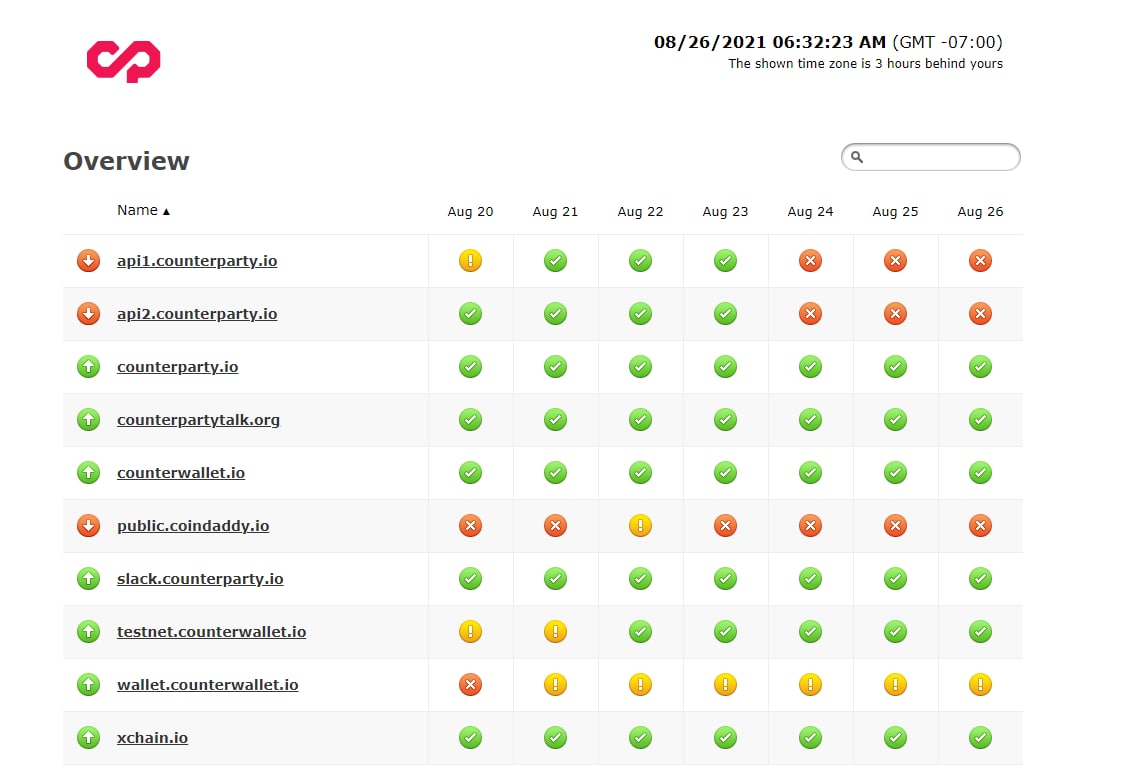This screenshot has width=1136, height=776.
Task: Click the Aug 20 column header
Action: pyautogui.click(x=470, y=212)
